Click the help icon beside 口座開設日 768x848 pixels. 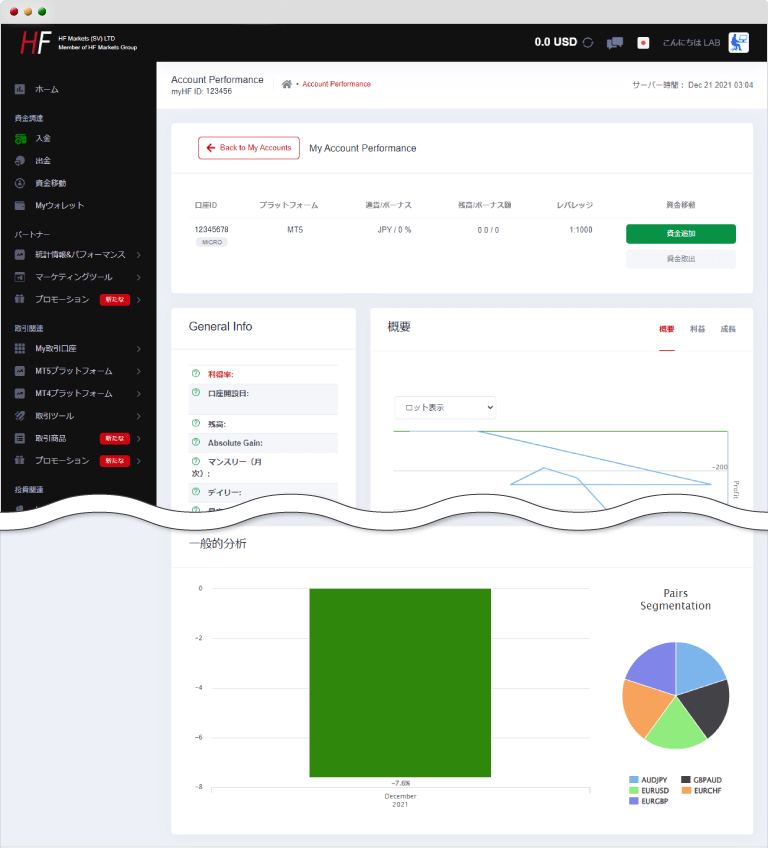click(196, 392)
